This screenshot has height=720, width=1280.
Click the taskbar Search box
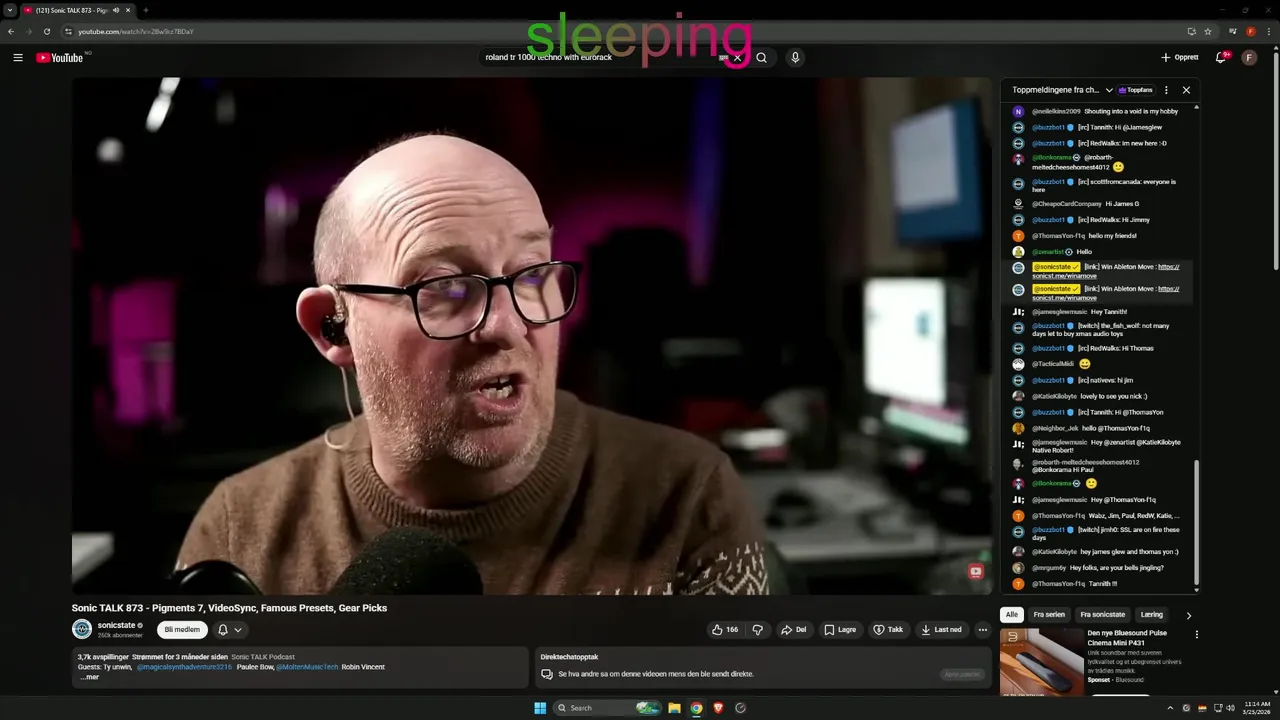(x=607, y=708)
